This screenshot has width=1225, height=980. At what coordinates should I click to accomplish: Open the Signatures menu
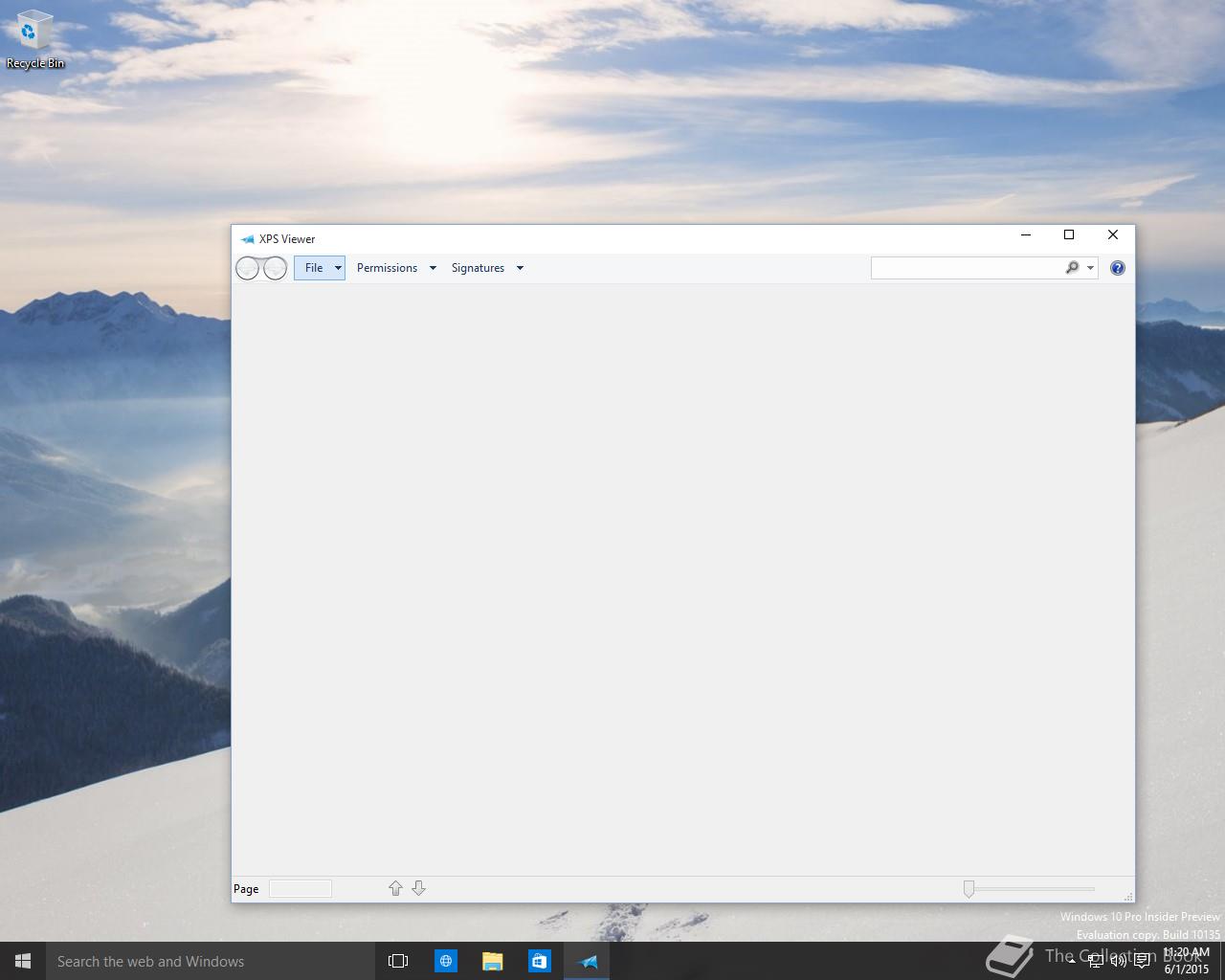click(x=478, y=268)
